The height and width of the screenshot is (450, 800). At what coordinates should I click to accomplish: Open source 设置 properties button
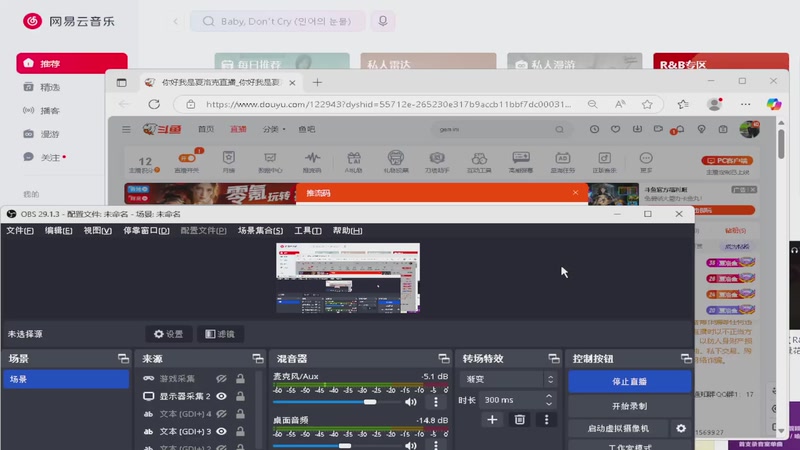[169, 334]
